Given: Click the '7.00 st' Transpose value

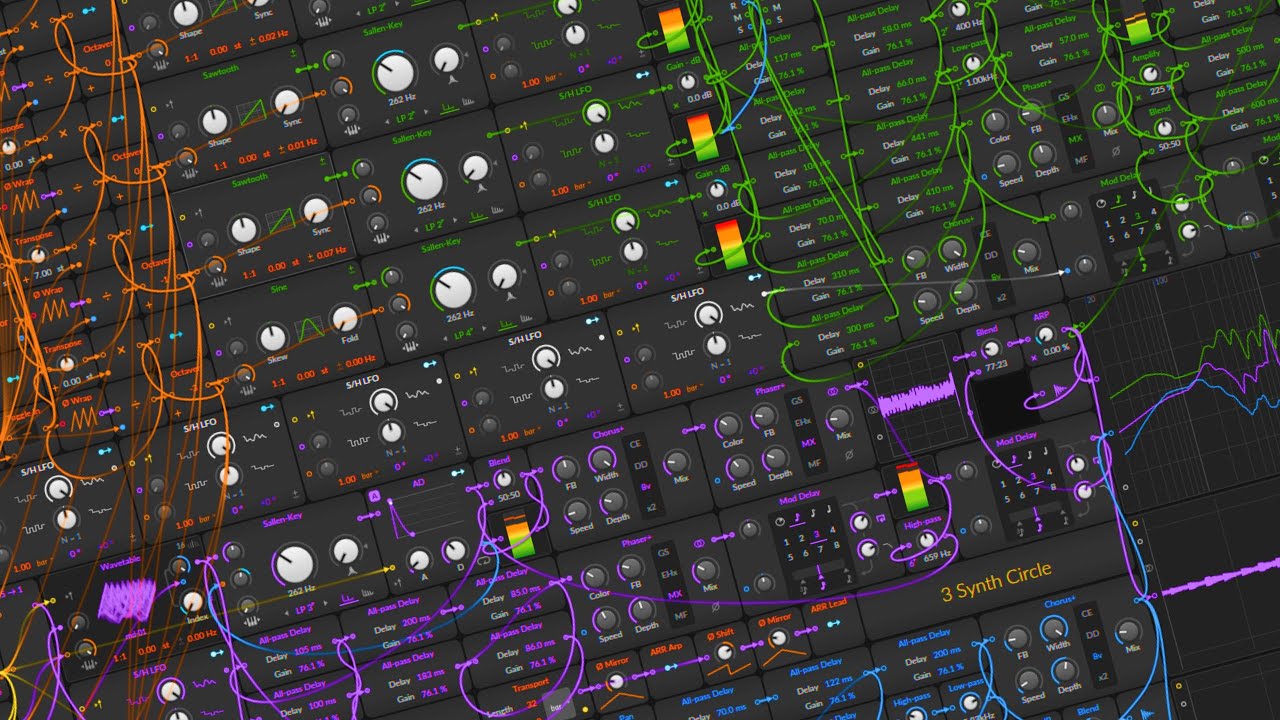Looking at the screenshot, I should [50, 272].
